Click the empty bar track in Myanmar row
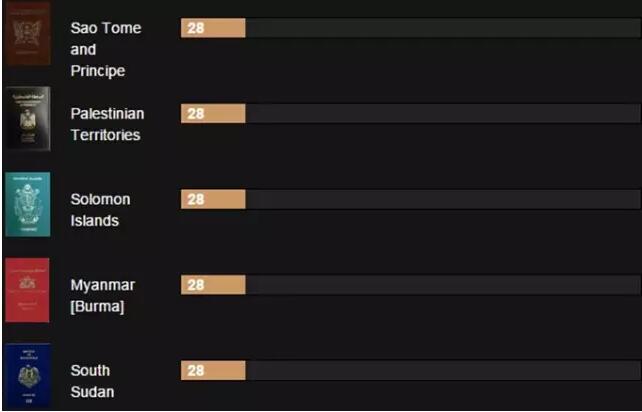 click(x=440, y=285)
